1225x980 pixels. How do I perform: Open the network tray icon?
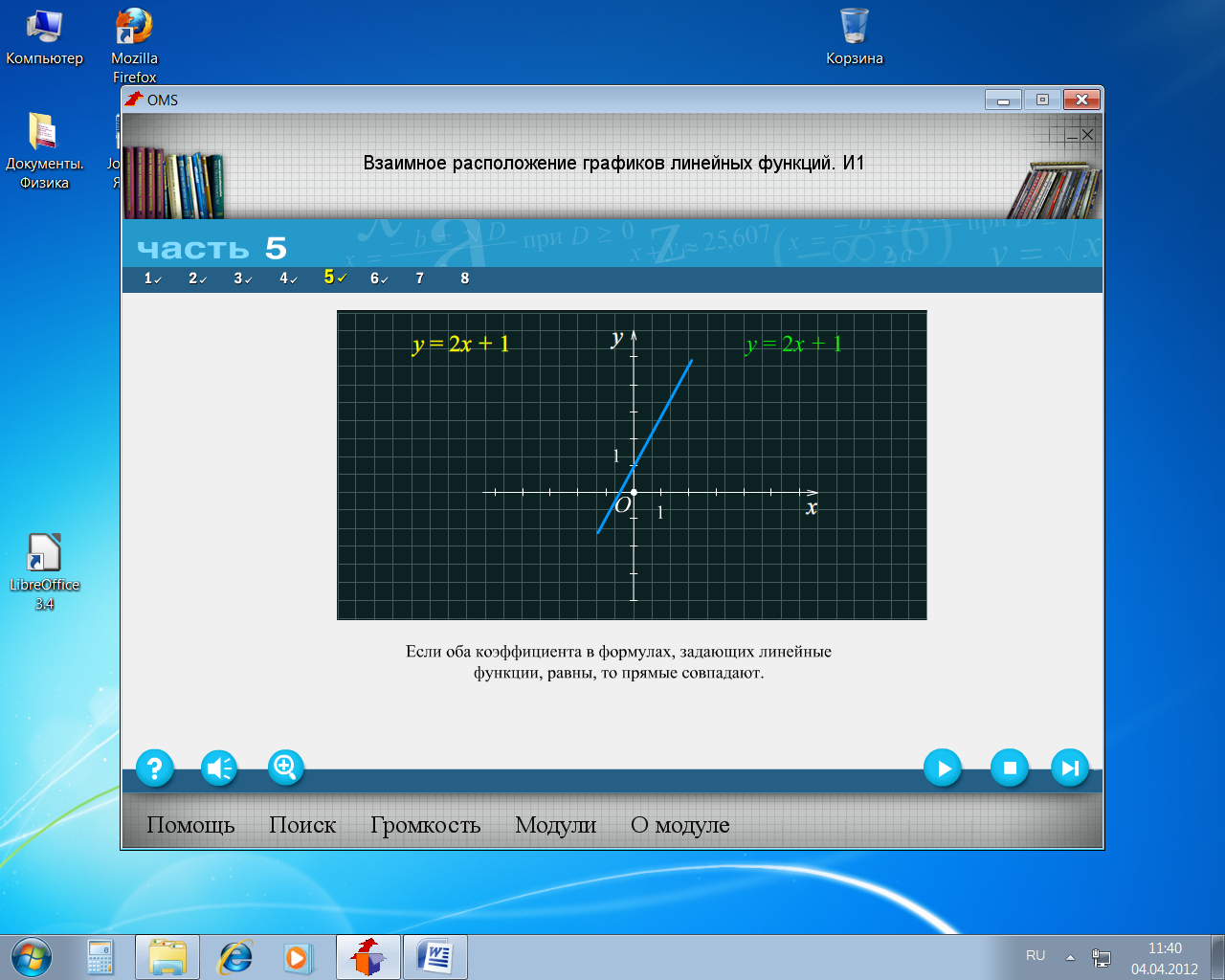[1102, 957]
